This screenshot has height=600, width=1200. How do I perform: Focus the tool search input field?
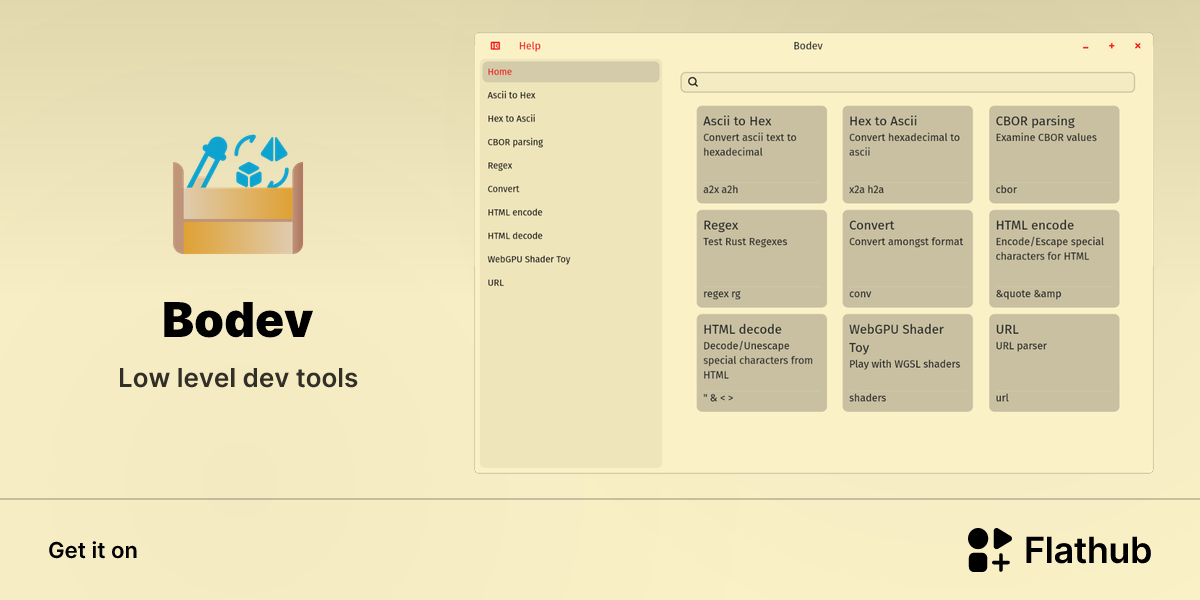coord(908,82)
